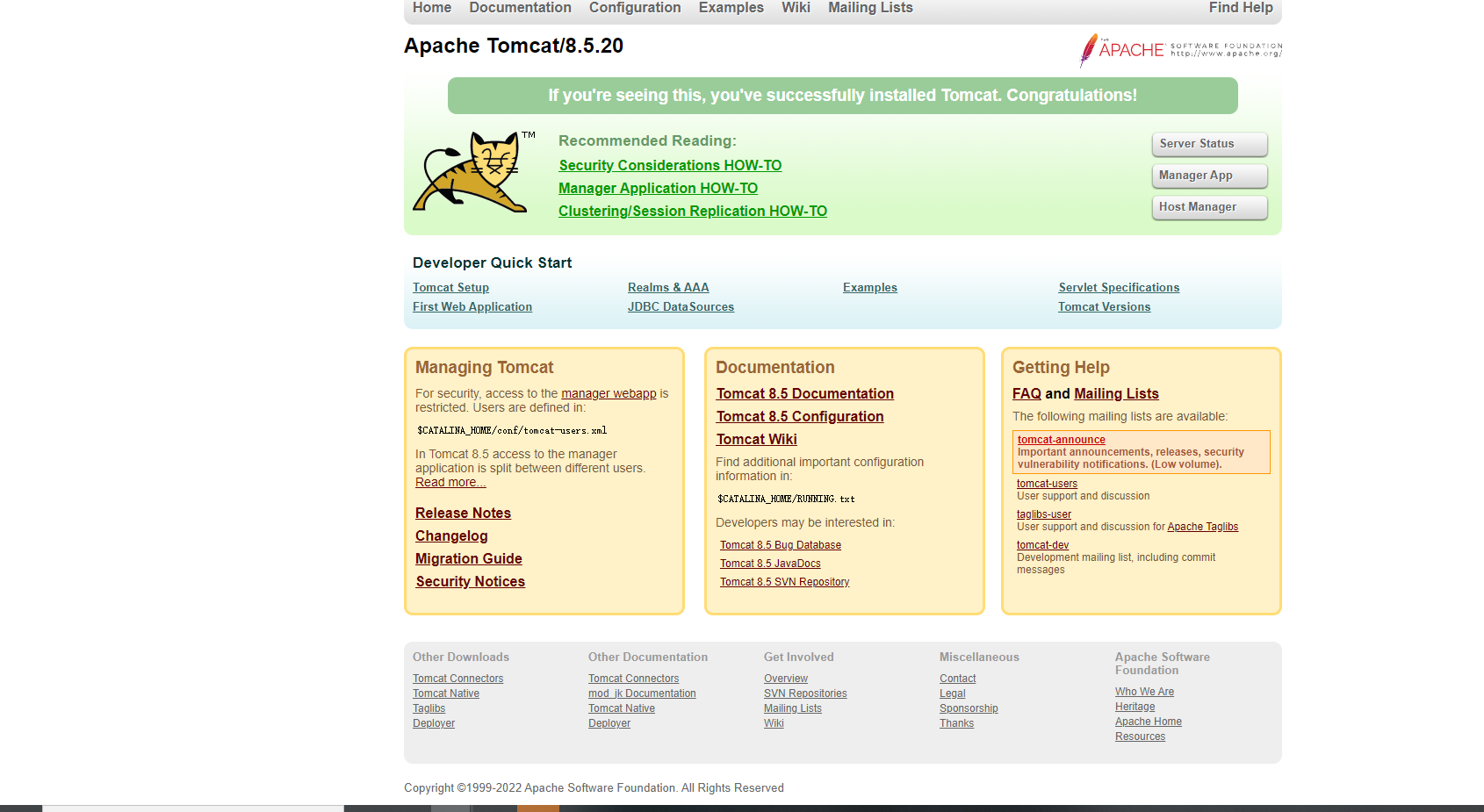Click Read more... in Managing Tomcat
The height and width of the screenshot is (812, 1484).
click(450, 482)
